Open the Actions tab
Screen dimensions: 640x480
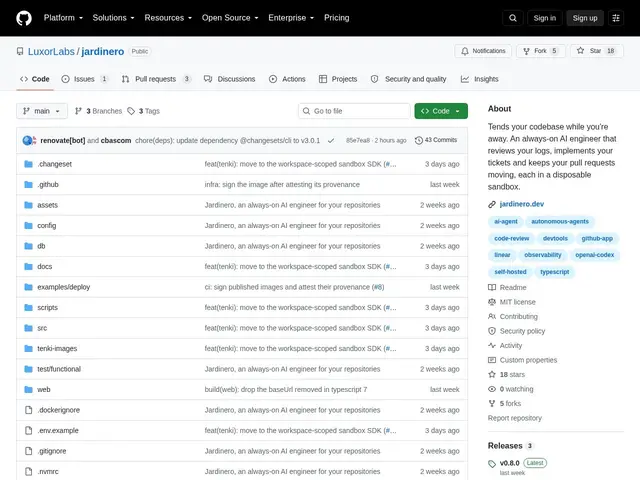287,79
